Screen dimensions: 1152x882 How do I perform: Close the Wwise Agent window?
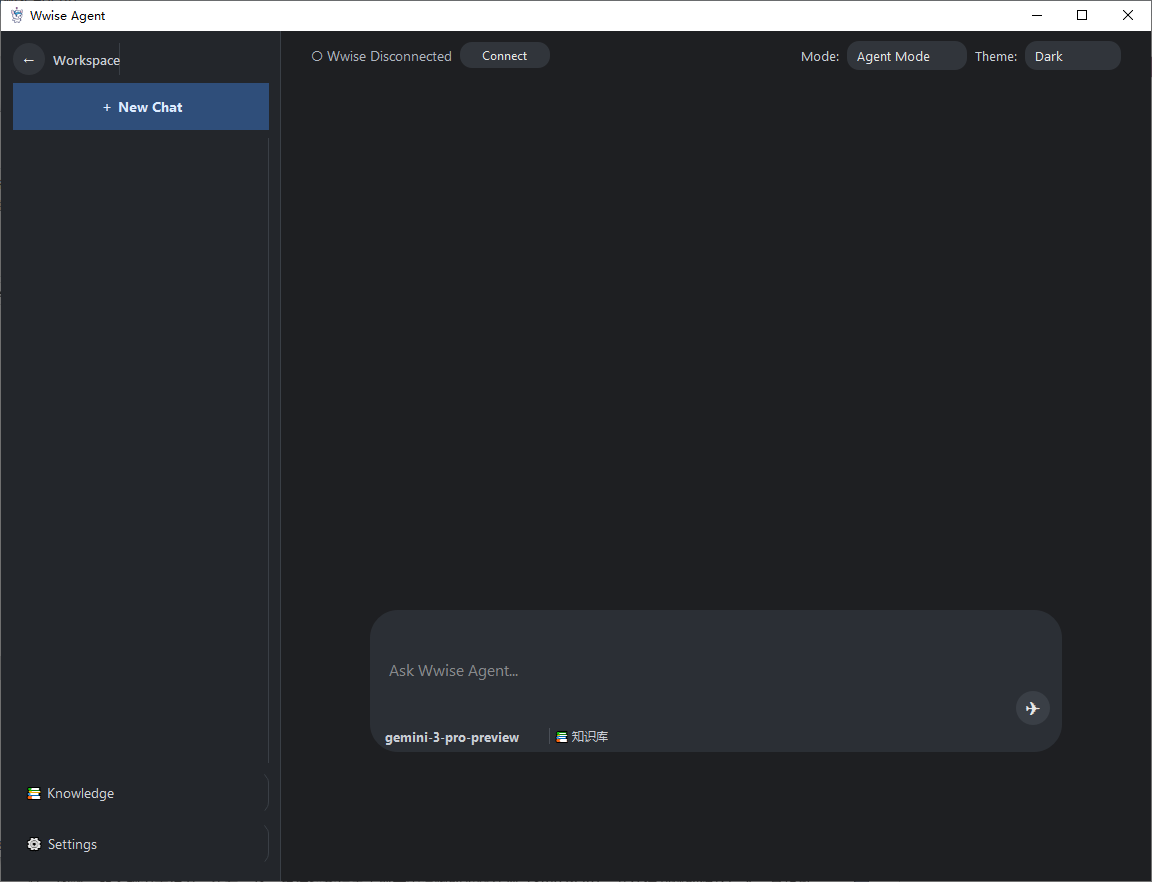tap(1128, 15)
